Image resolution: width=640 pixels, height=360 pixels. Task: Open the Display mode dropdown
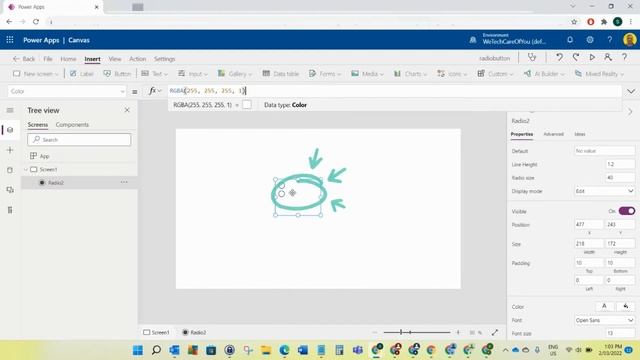tap(604, 191)
